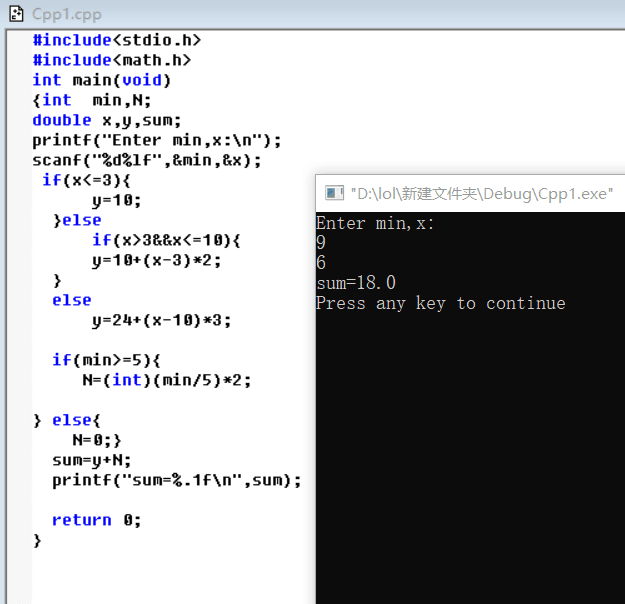
Task: Click the console input value 6
Action: pyautogui.click(x=321, y=262)
